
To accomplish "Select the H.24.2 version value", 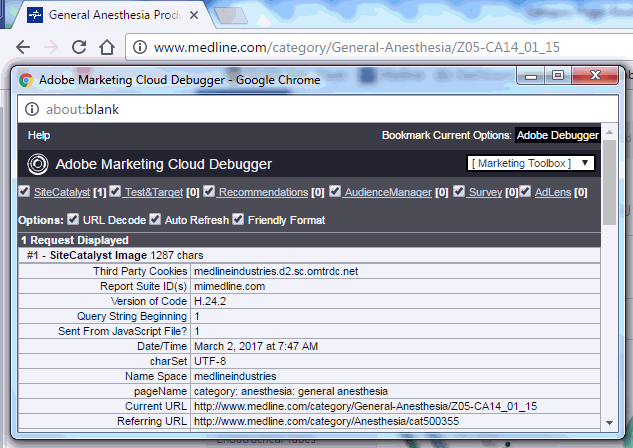I will 210,301.
